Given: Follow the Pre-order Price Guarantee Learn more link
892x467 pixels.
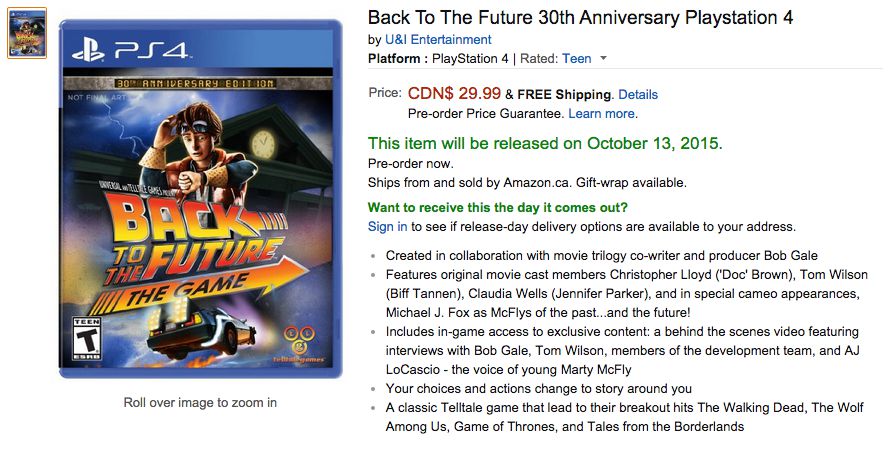Looking at the screenshot, I should [602, 114].
